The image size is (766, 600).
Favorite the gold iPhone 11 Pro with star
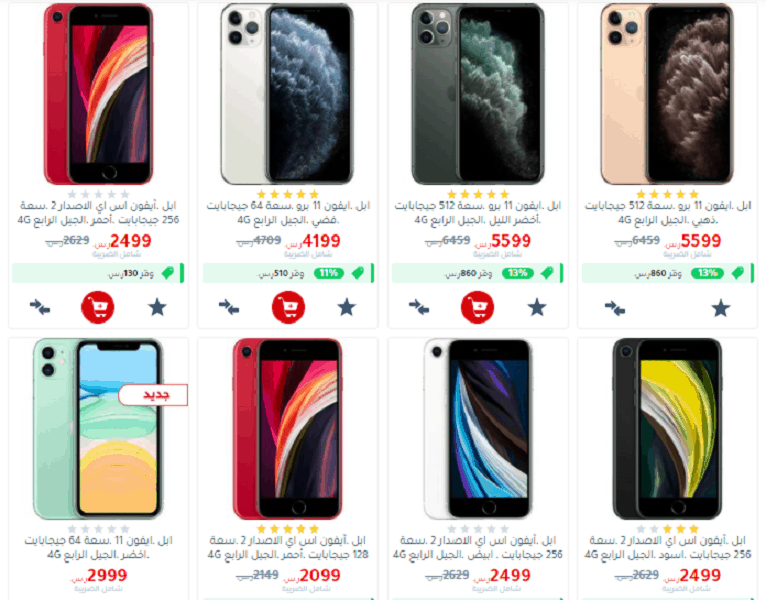(721, 308)
